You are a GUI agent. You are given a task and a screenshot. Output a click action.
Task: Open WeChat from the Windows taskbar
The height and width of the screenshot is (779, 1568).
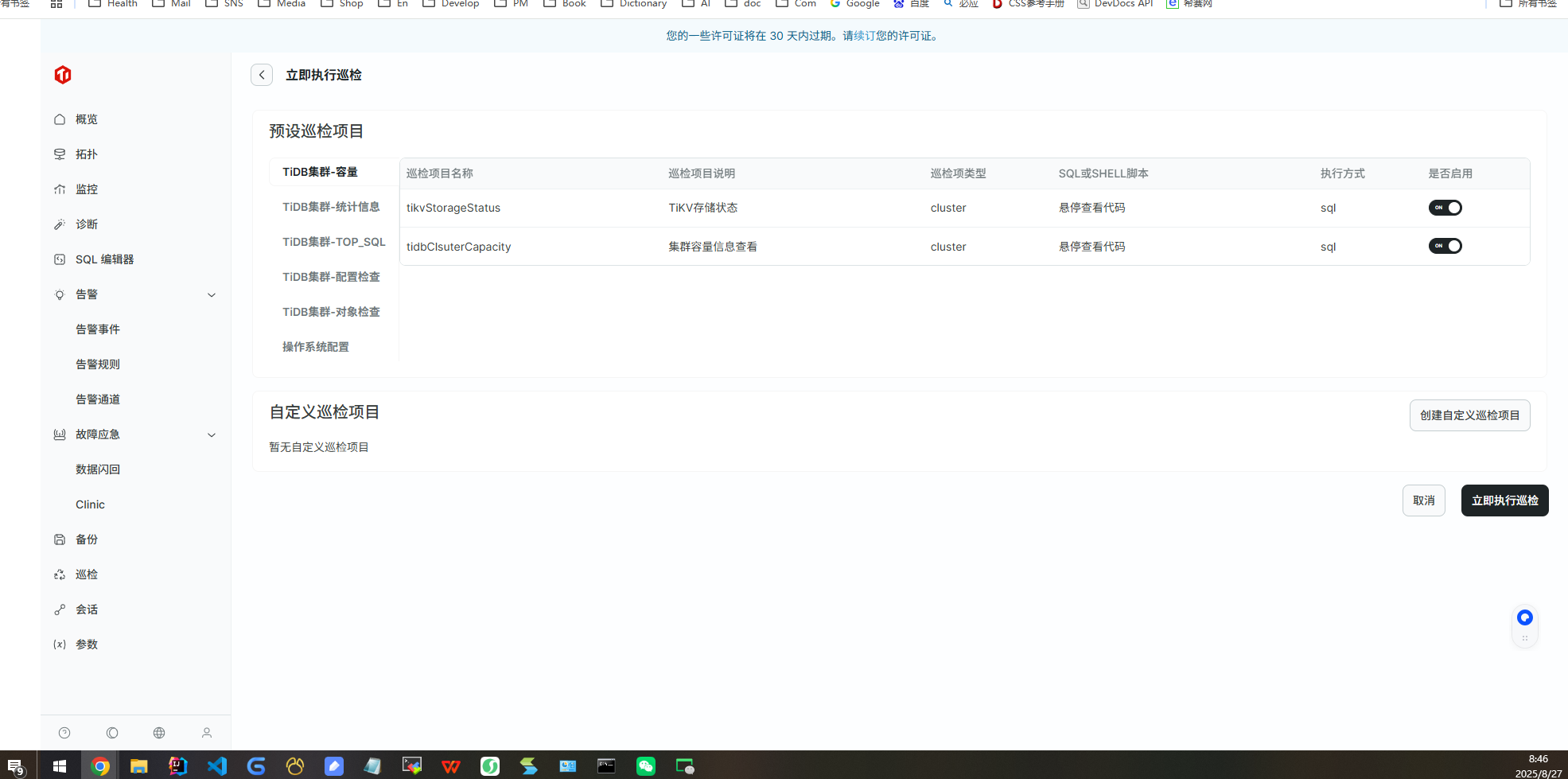[x=645, y=766]
